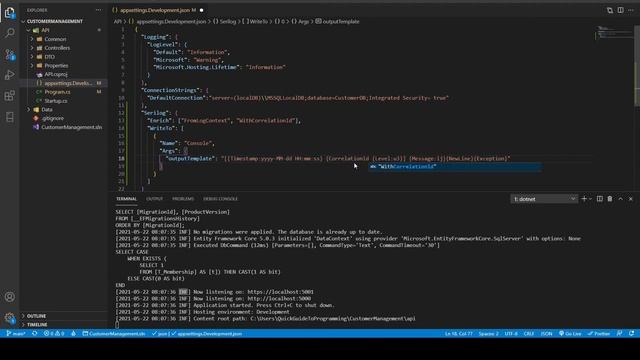Click the line and column indicator
Screen dimensions: 640x360
pyautogui.click(x=458, y=333)
